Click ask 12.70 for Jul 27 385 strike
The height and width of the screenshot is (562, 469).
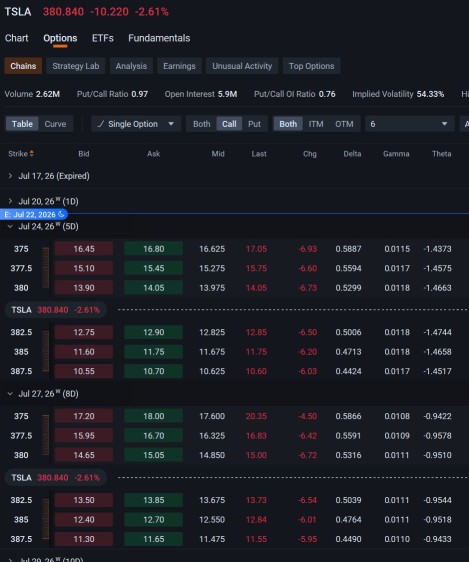tap(154, 519)
